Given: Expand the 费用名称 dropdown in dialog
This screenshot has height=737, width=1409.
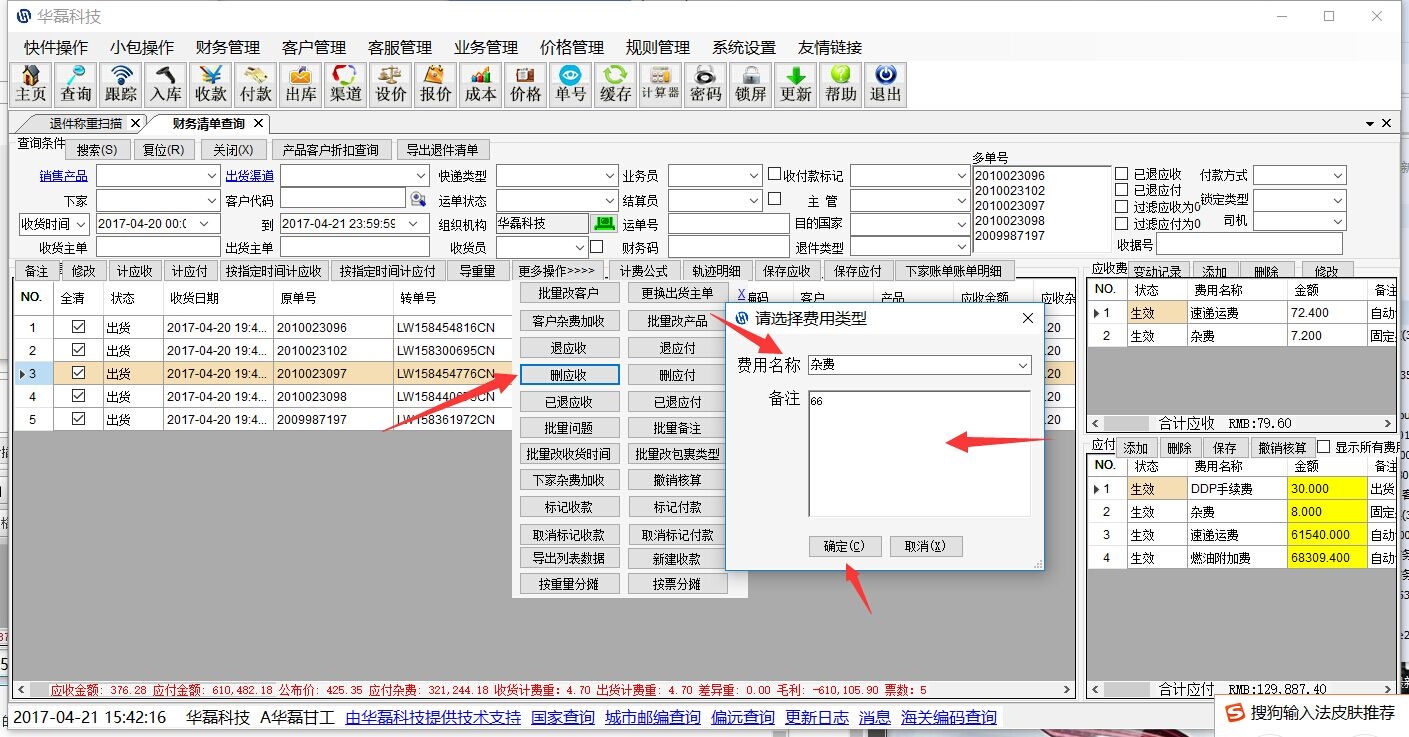Looking at the screenshot, I should pos(1022,366).
